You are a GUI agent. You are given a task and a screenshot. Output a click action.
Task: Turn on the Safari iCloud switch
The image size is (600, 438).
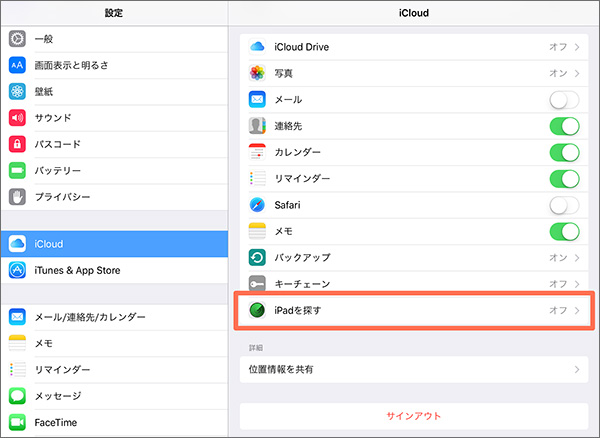click(564, 205)
